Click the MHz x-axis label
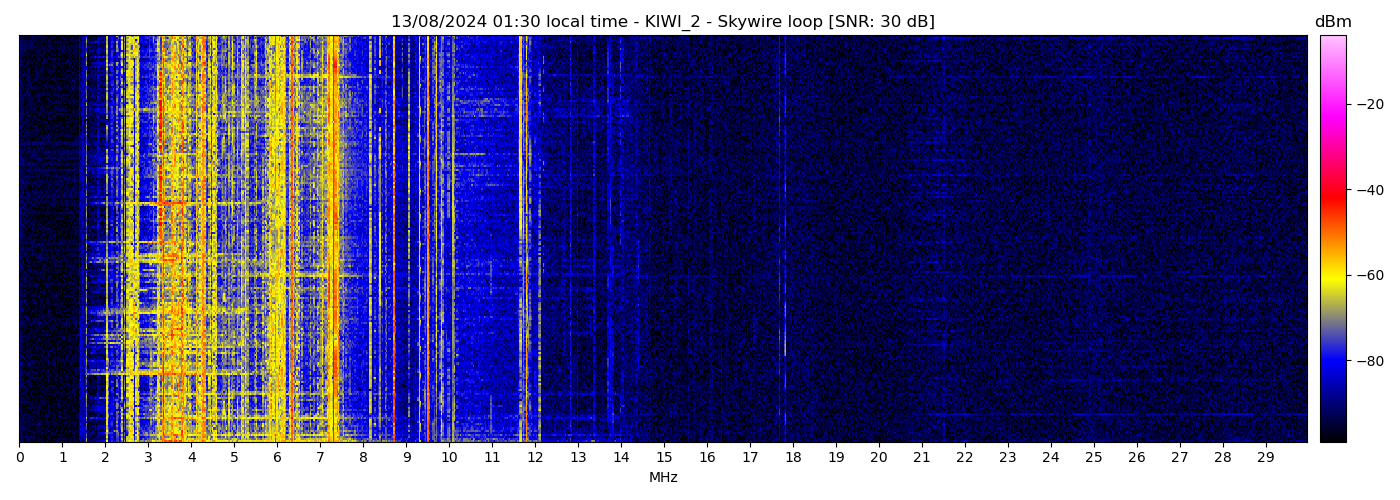The width and height of the screenshot is (1400, 500). 662,478
